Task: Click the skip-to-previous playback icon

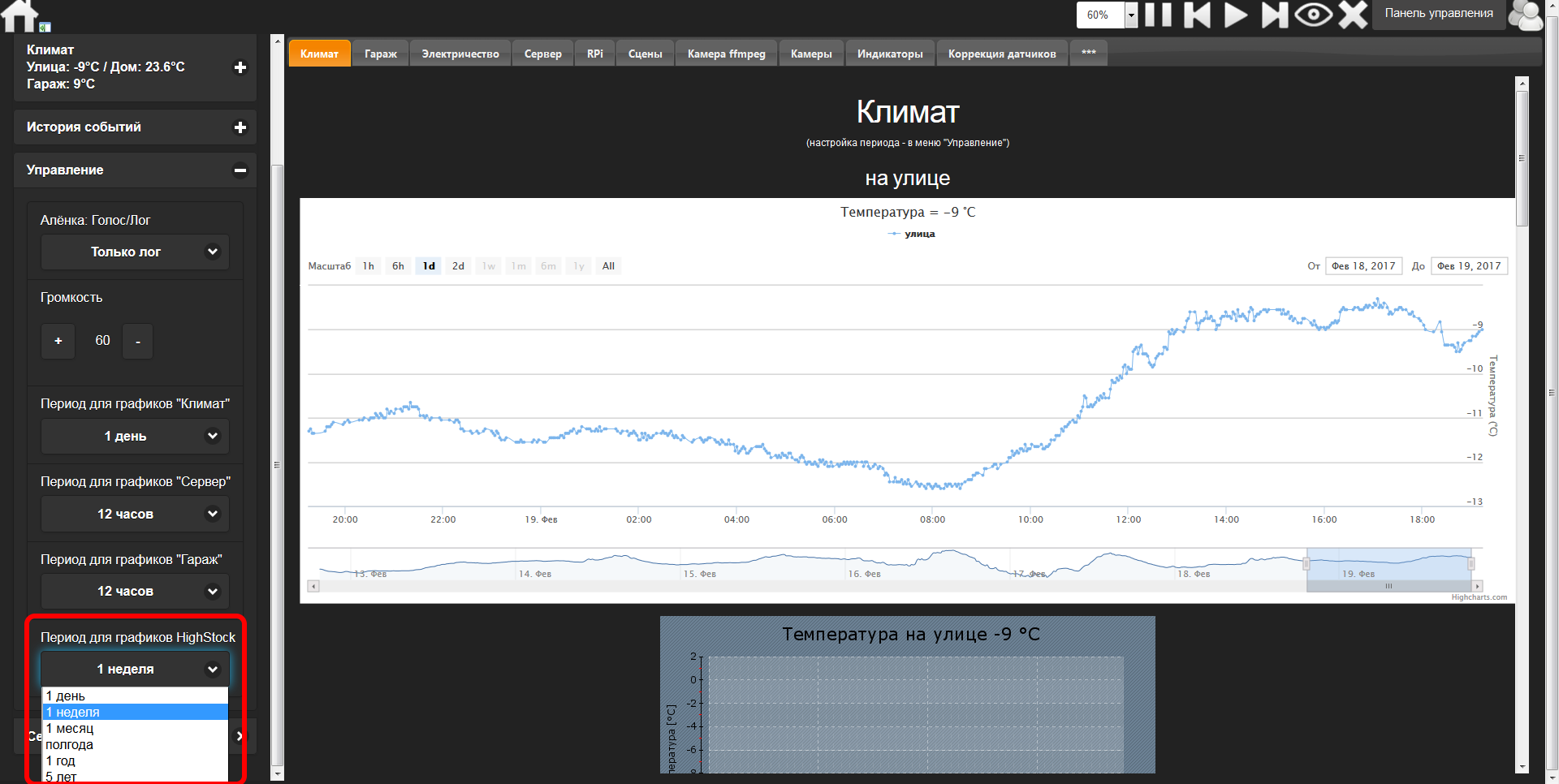Action: [x=1197, y=15]
